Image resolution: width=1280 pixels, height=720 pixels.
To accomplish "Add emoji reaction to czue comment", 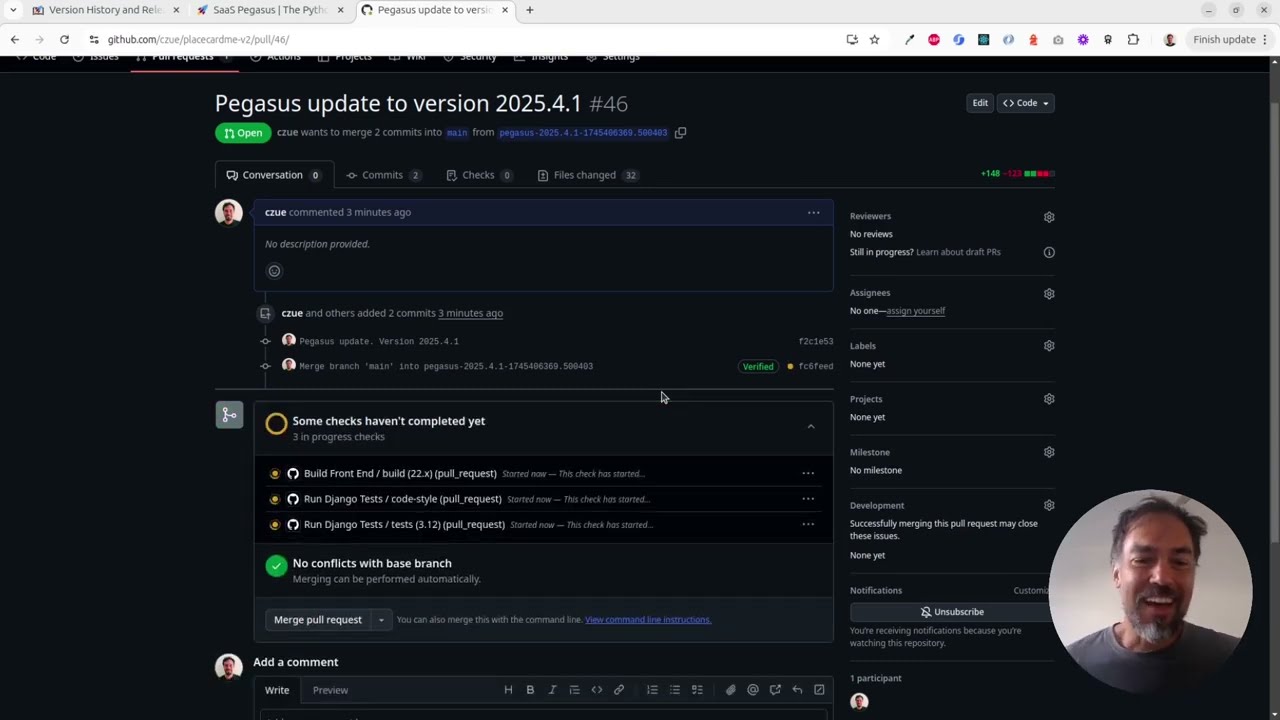I will (274, 271).
